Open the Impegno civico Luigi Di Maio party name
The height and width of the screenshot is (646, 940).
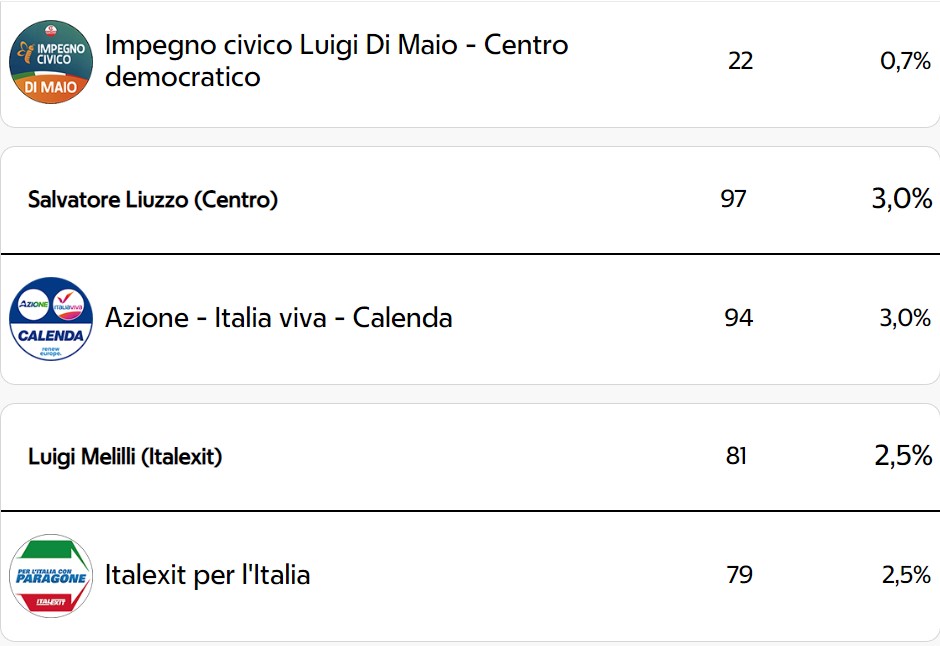click(336, 61)
